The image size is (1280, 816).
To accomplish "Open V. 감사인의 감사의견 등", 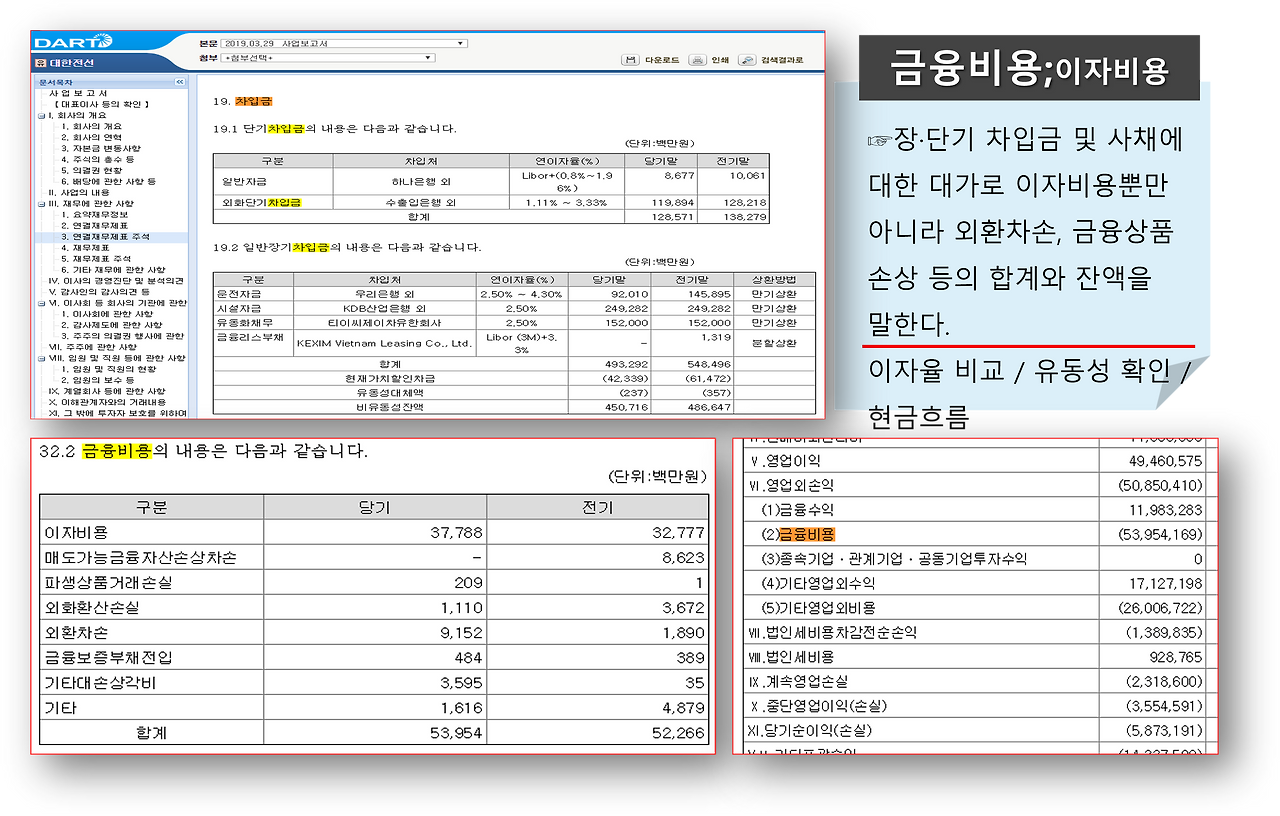I will pos(98,292).
